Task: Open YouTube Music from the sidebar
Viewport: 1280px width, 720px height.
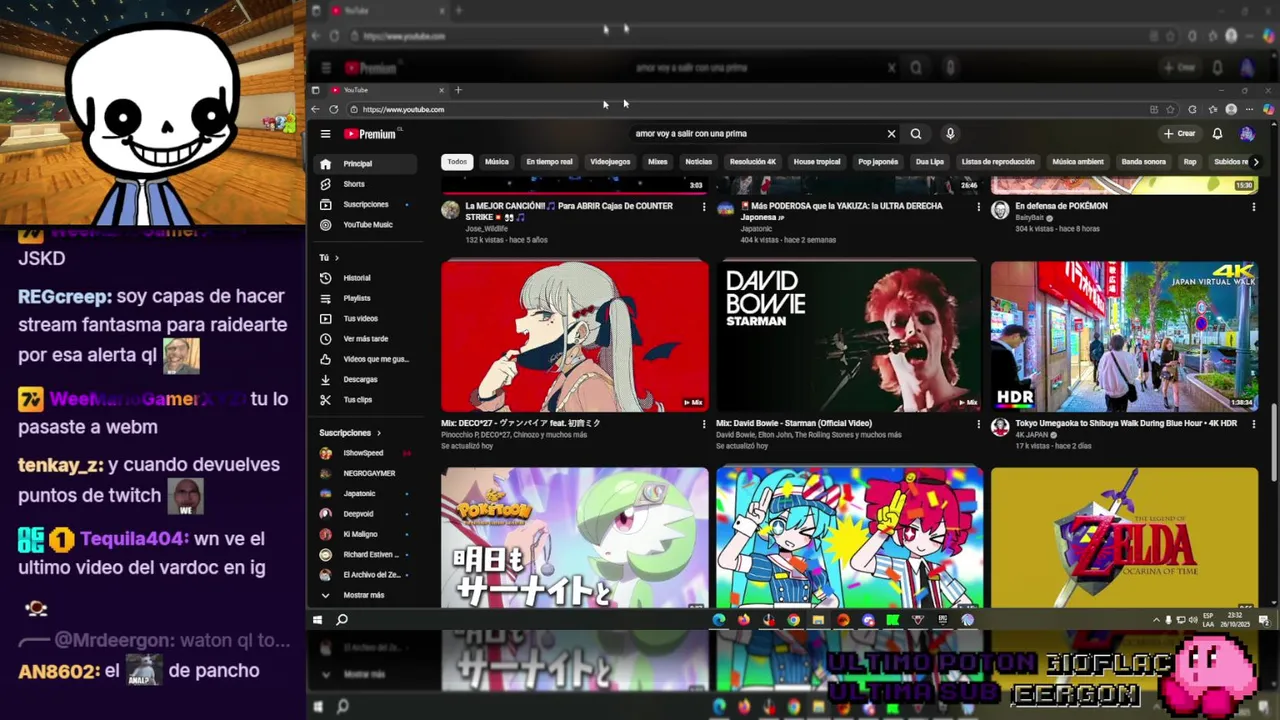Action: click(x=366, y=225)
